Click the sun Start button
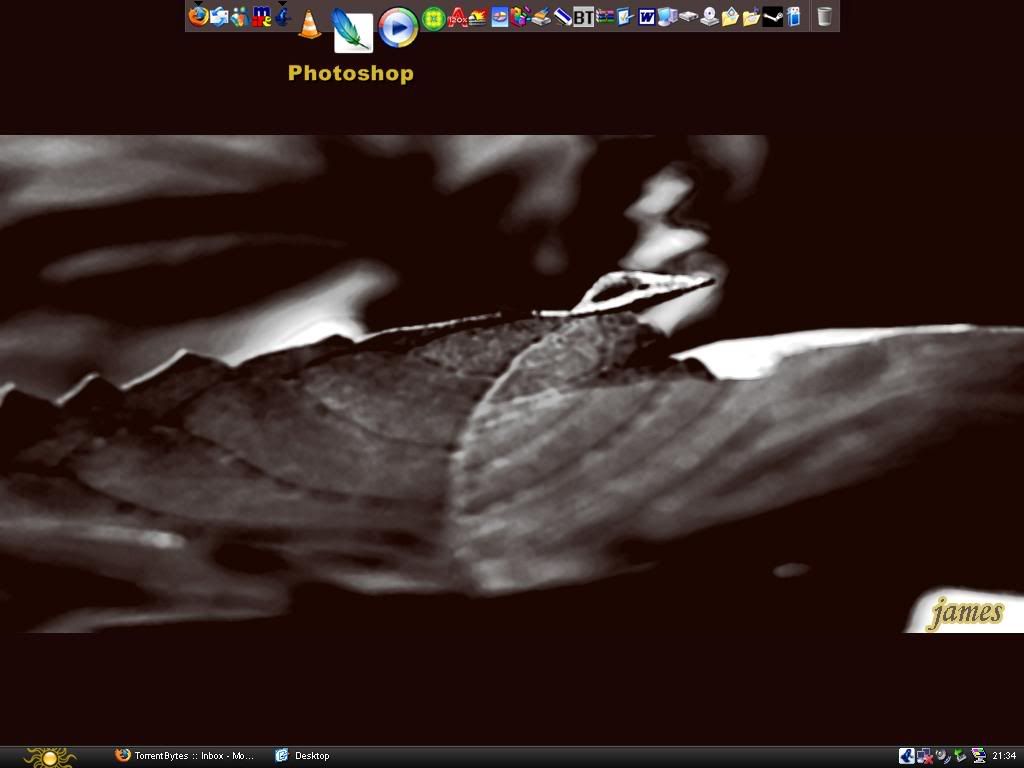Screen dimensions: 1024x768 (x=49, y=757)
